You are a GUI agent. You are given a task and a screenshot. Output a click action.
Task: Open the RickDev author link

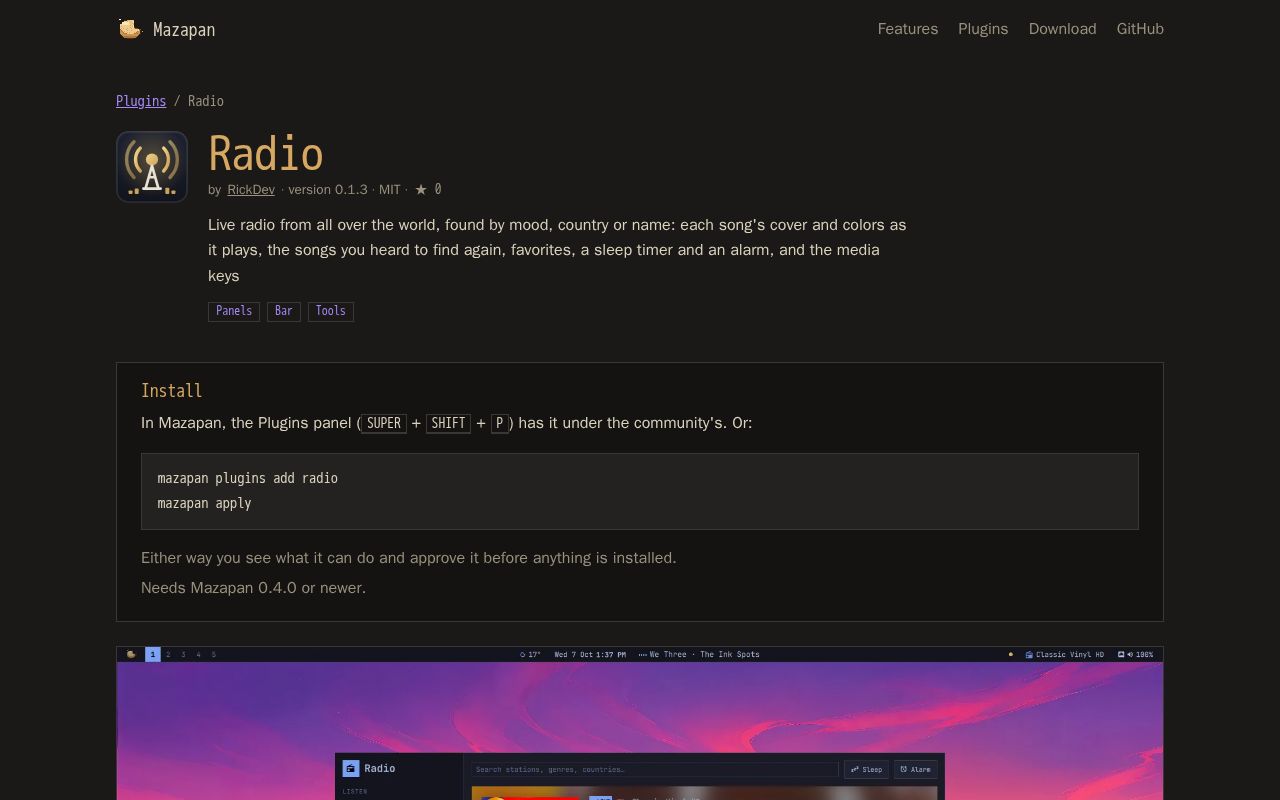(251, 189)
